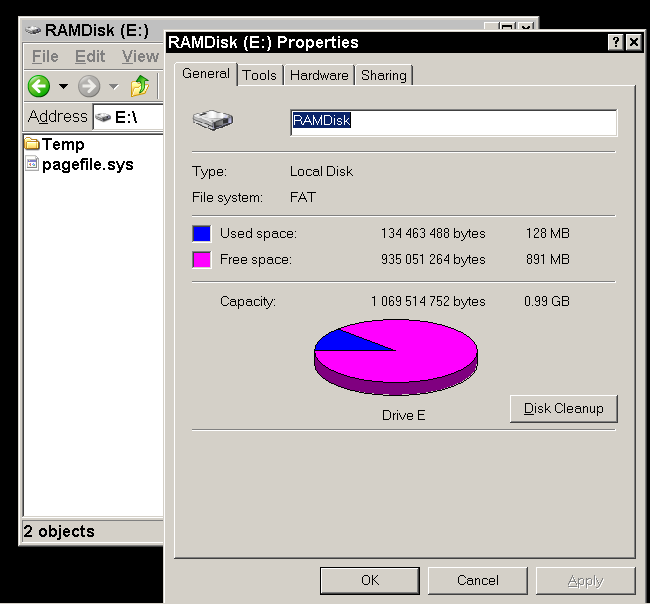Click the blue Used space swatch
The width and height of the screenshot is (650, 605).
coord(201,234)
